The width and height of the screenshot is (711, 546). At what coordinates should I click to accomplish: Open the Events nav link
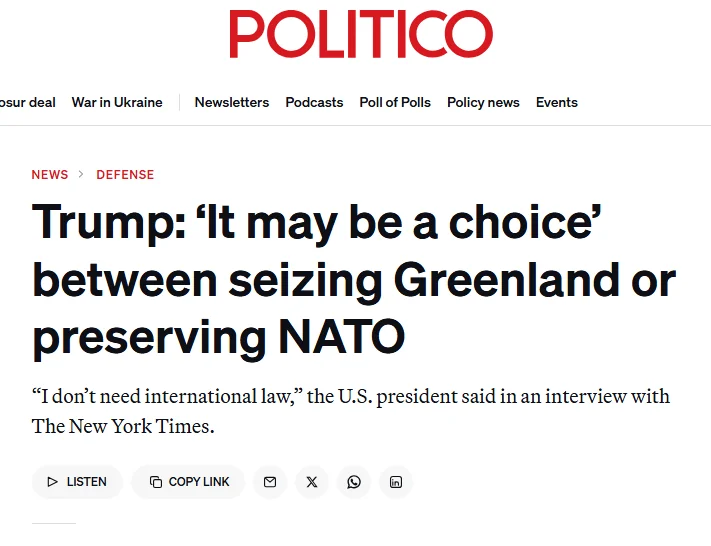tap(556, 102)
